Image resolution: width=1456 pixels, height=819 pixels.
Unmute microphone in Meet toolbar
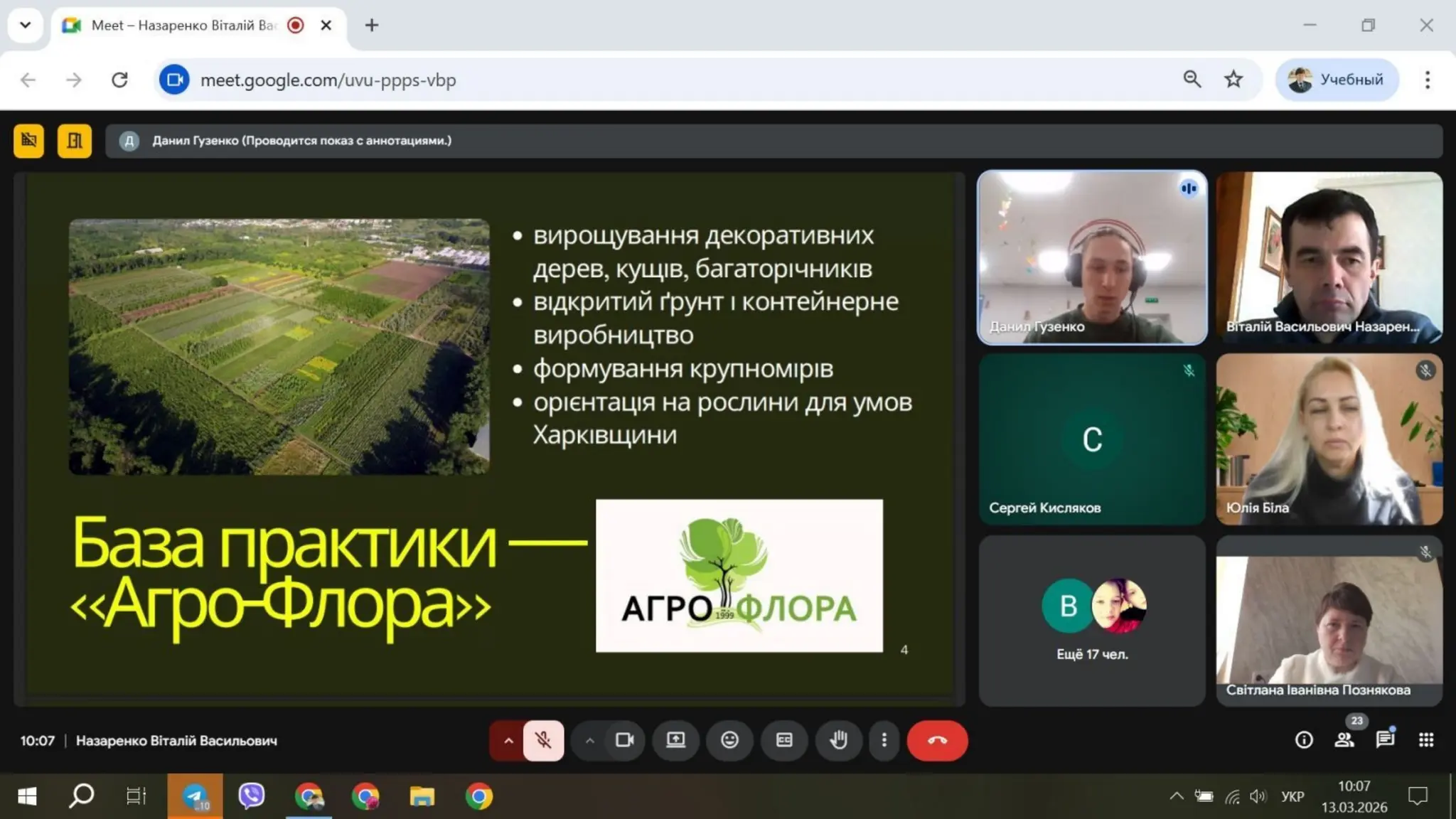tap(544, 741)
